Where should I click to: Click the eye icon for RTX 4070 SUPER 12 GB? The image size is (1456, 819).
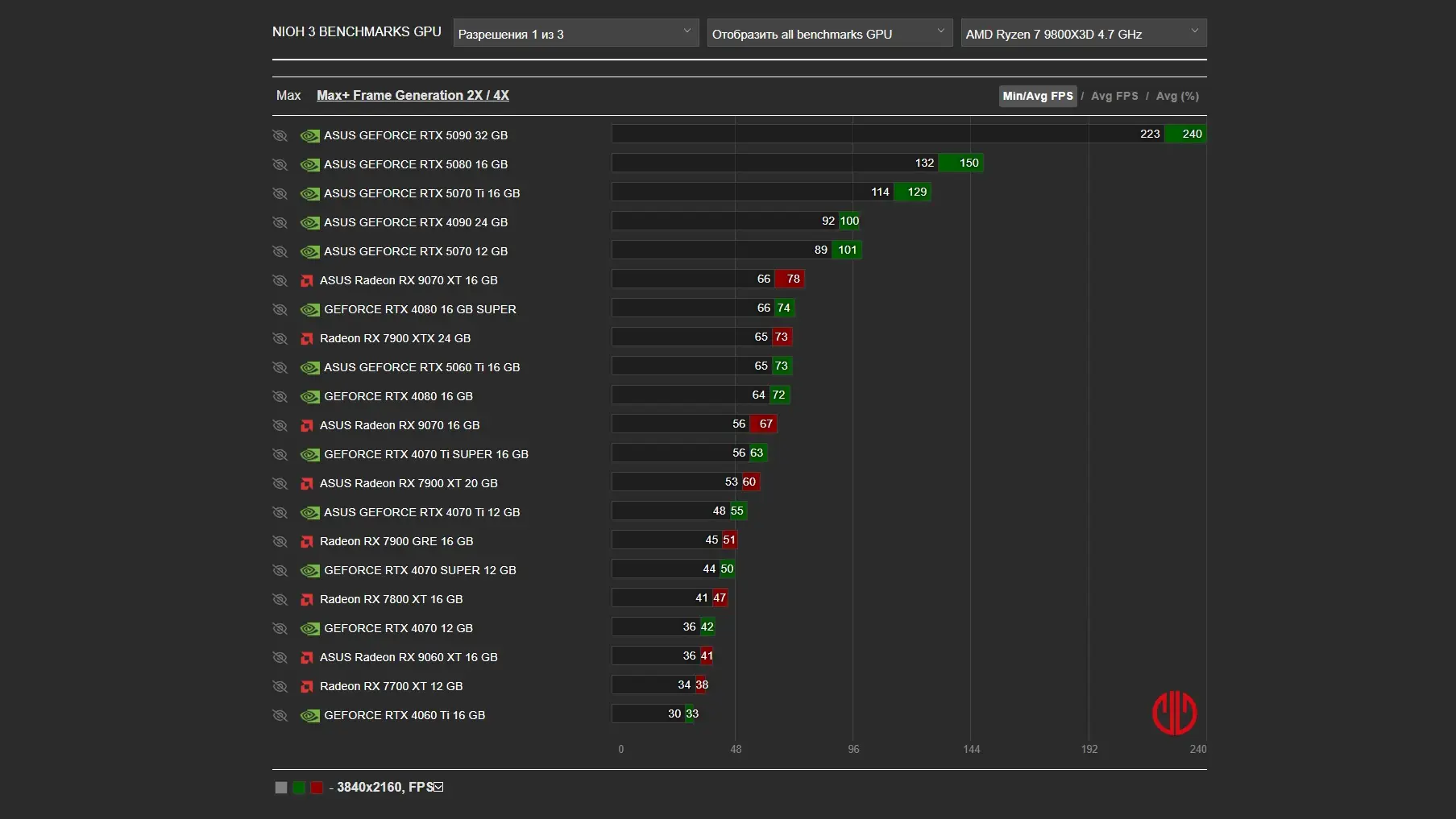tap(280, 570)
